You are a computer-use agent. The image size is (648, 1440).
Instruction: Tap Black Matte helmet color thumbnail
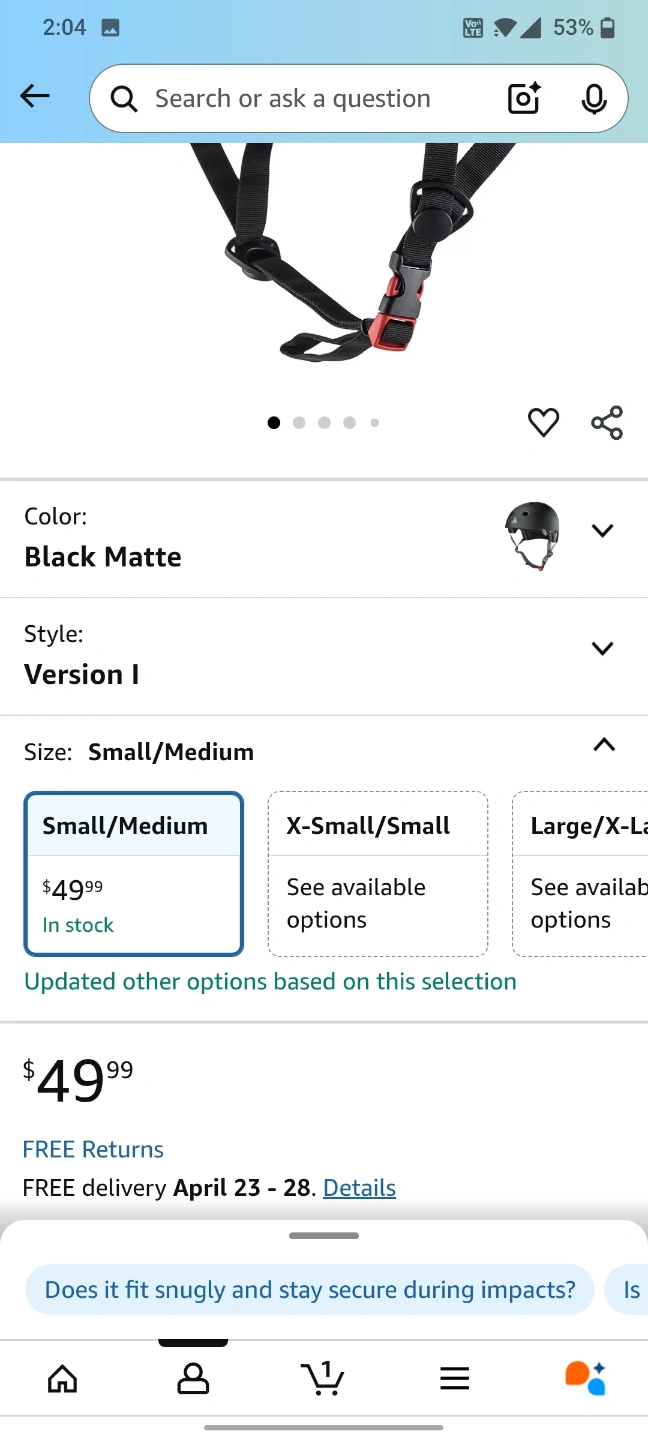532,535
